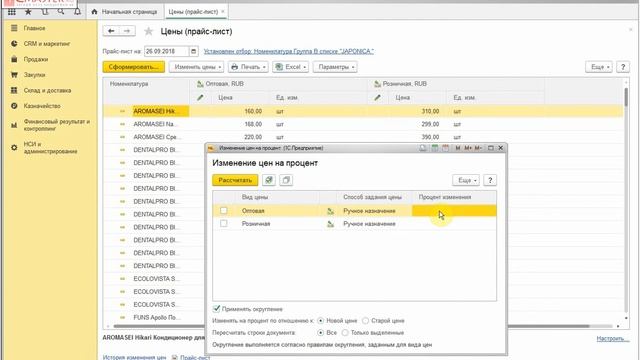Image resolution: width=640 pixels, height=360 pixels.
Task: Open Изменить цены dropdown
Action: [196, 67]
